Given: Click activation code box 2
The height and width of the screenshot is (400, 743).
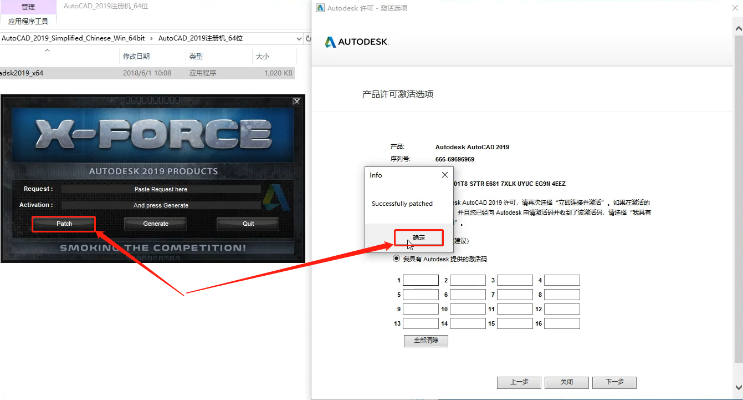Looking at the screenshot, I should (x=468, y=280).
